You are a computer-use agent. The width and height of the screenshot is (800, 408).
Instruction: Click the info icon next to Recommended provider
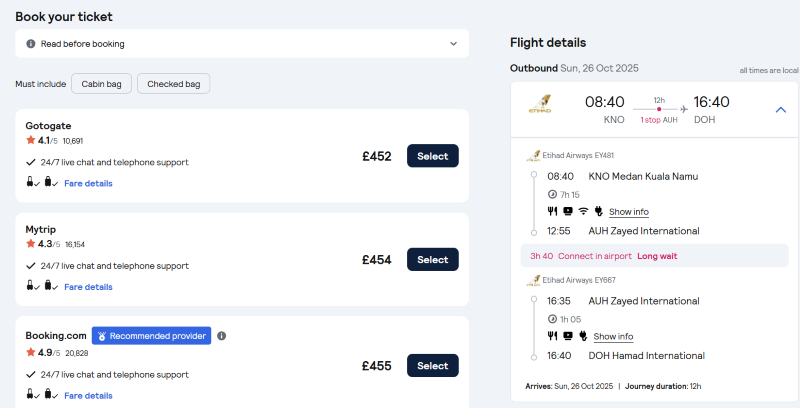[222, 336]
